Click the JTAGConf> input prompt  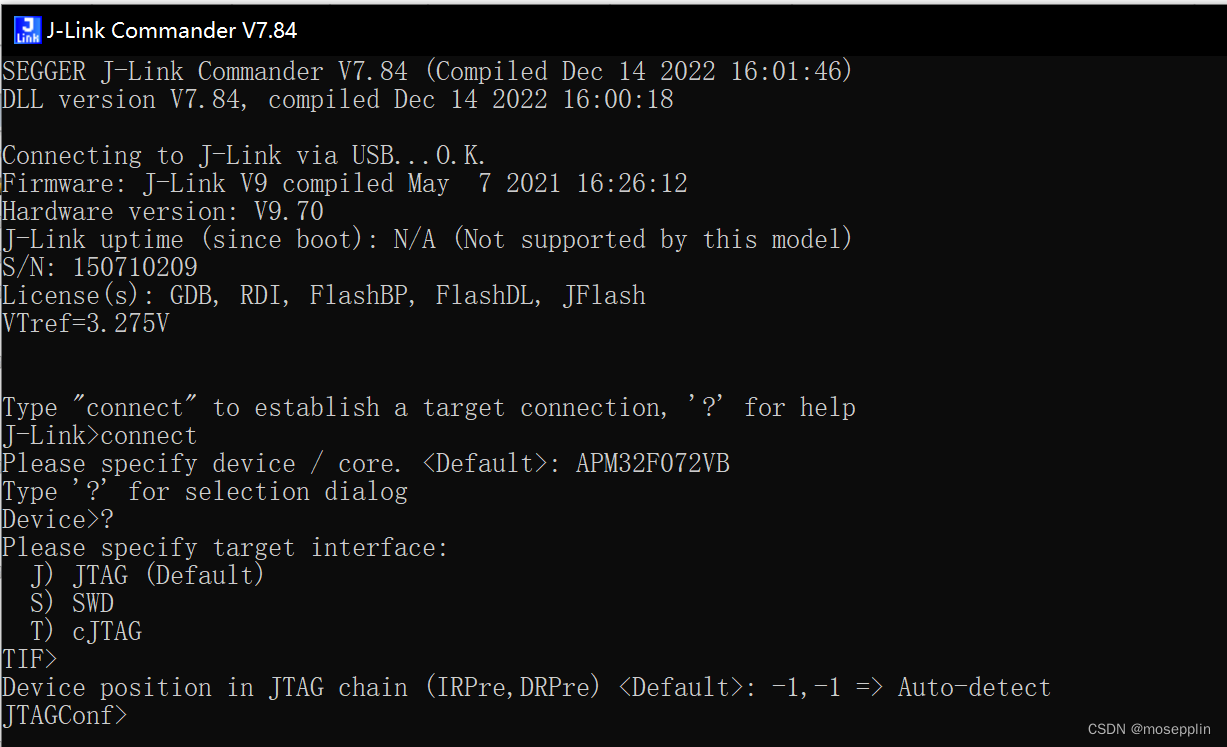pyautogui.click(x=65, y=714)
